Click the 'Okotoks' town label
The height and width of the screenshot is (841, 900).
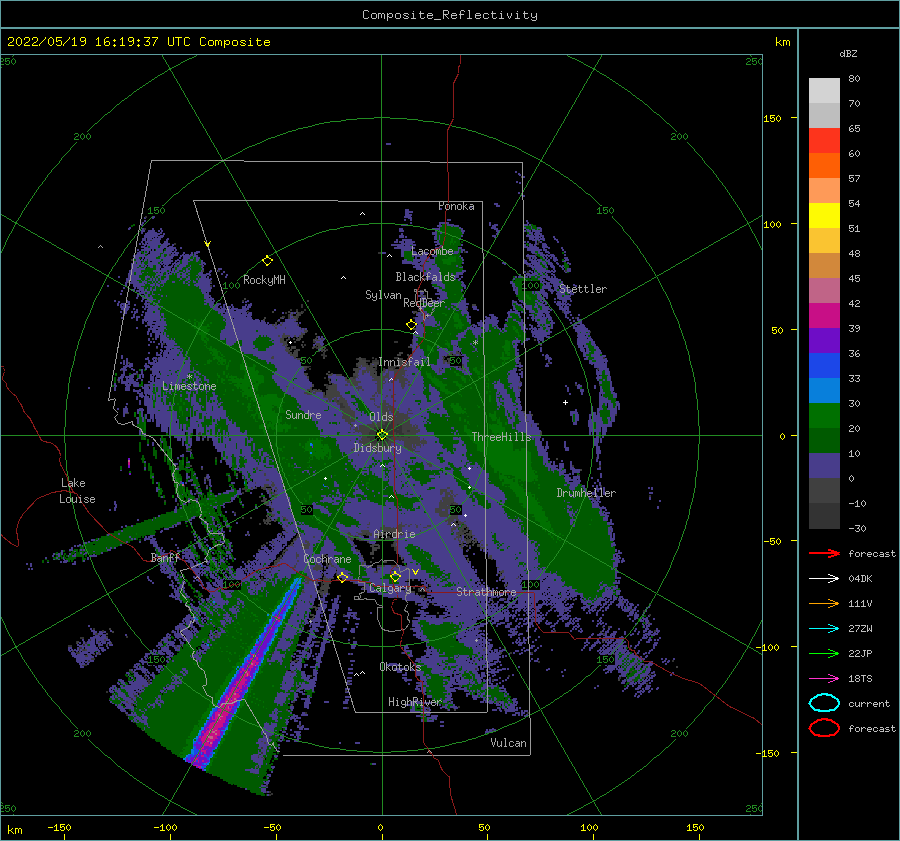(400, 667)
